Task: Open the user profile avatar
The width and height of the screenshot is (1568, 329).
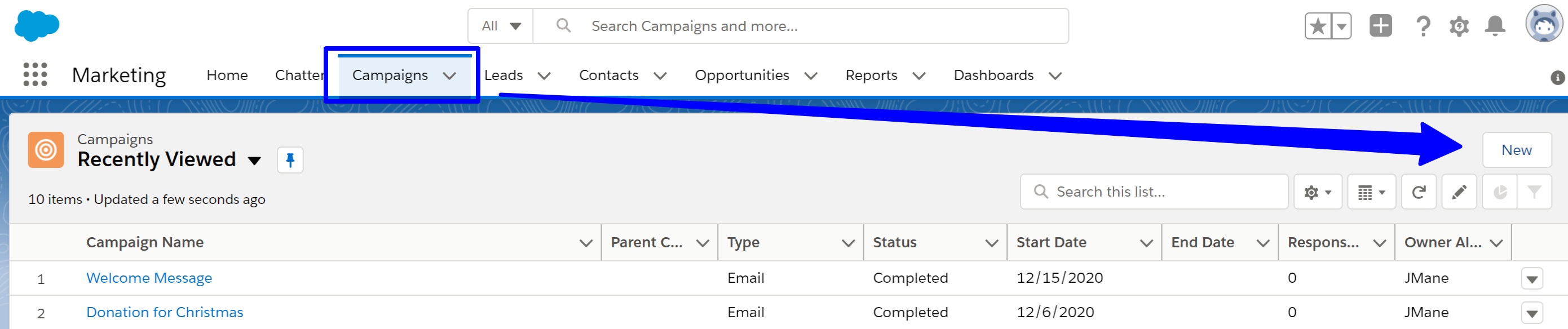Action: 1544,24
